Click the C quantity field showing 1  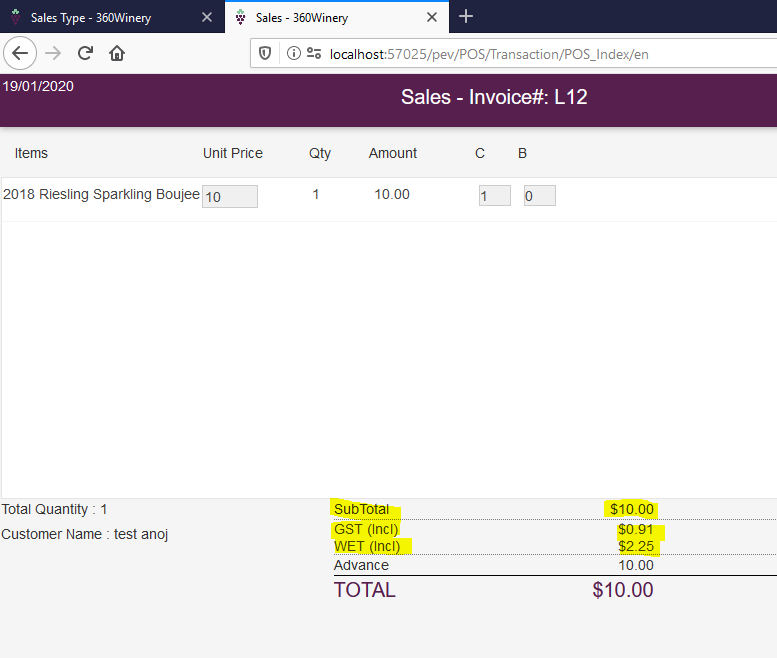[495, 196]
